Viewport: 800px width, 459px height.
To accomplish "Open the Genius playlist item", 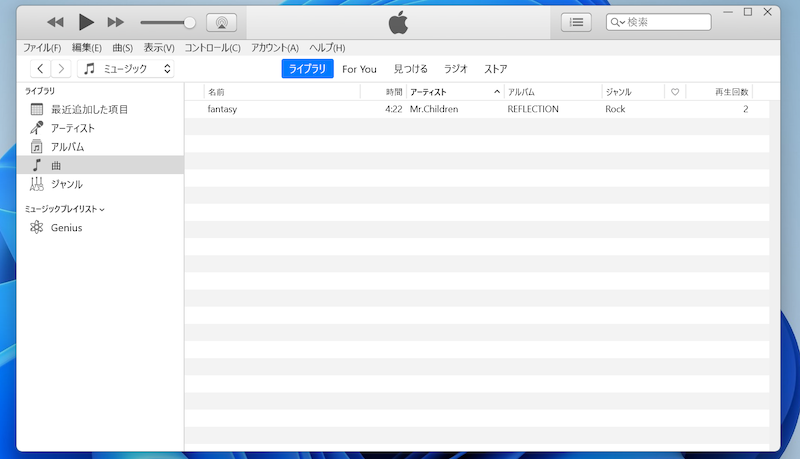I will [x=66, y=228].
